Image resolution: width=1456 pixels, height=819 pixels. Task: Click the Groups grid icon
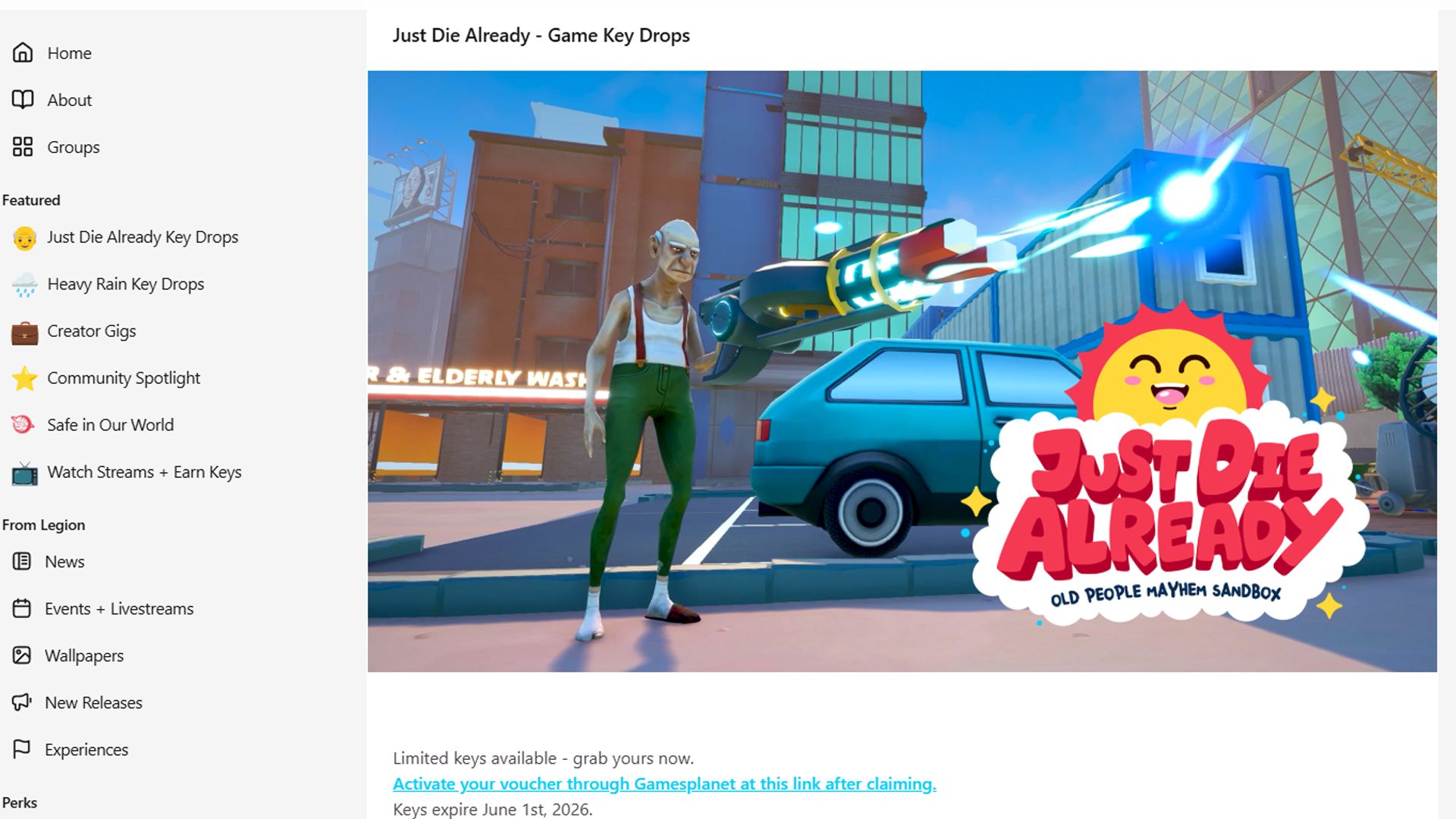[23, 146]
